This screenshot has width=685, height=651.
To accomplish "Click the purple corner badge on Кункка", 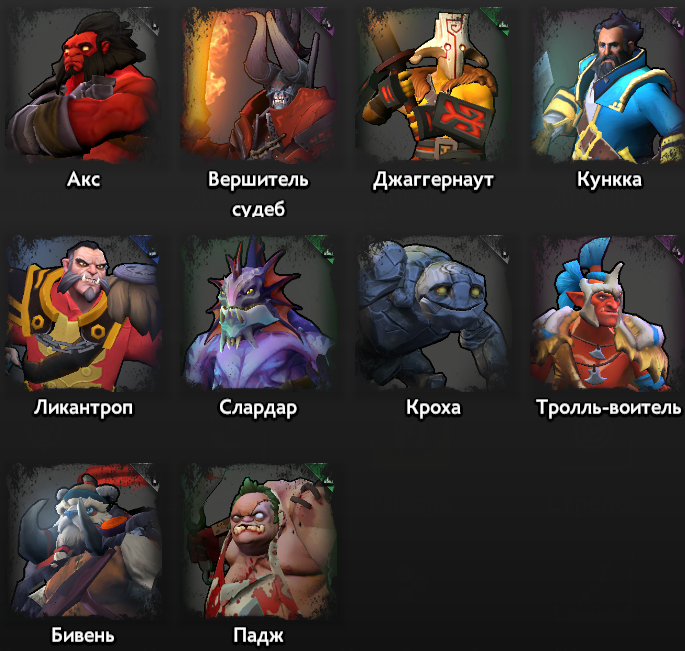I will point(675,18).
